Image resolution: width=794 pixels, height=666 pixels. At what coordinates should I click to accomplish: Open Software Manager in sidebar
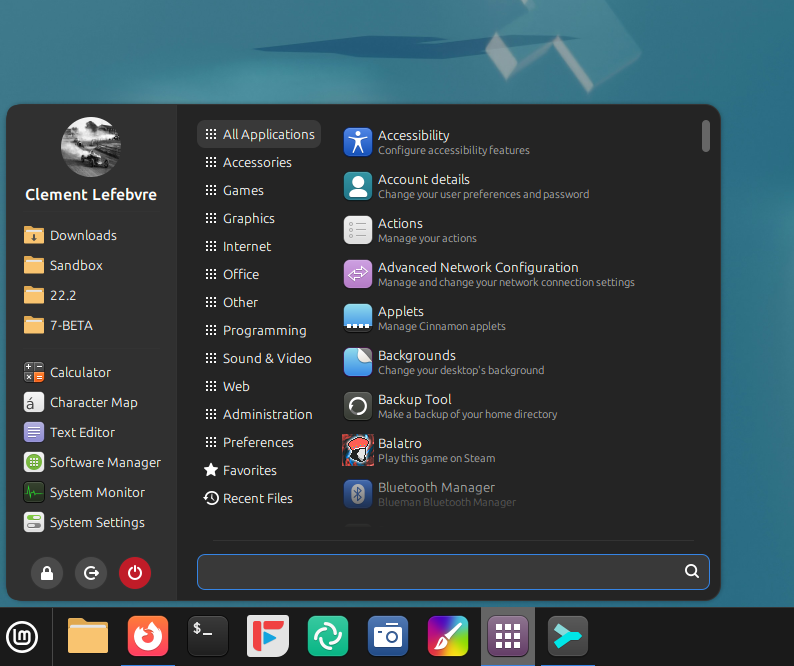point(104,462)
